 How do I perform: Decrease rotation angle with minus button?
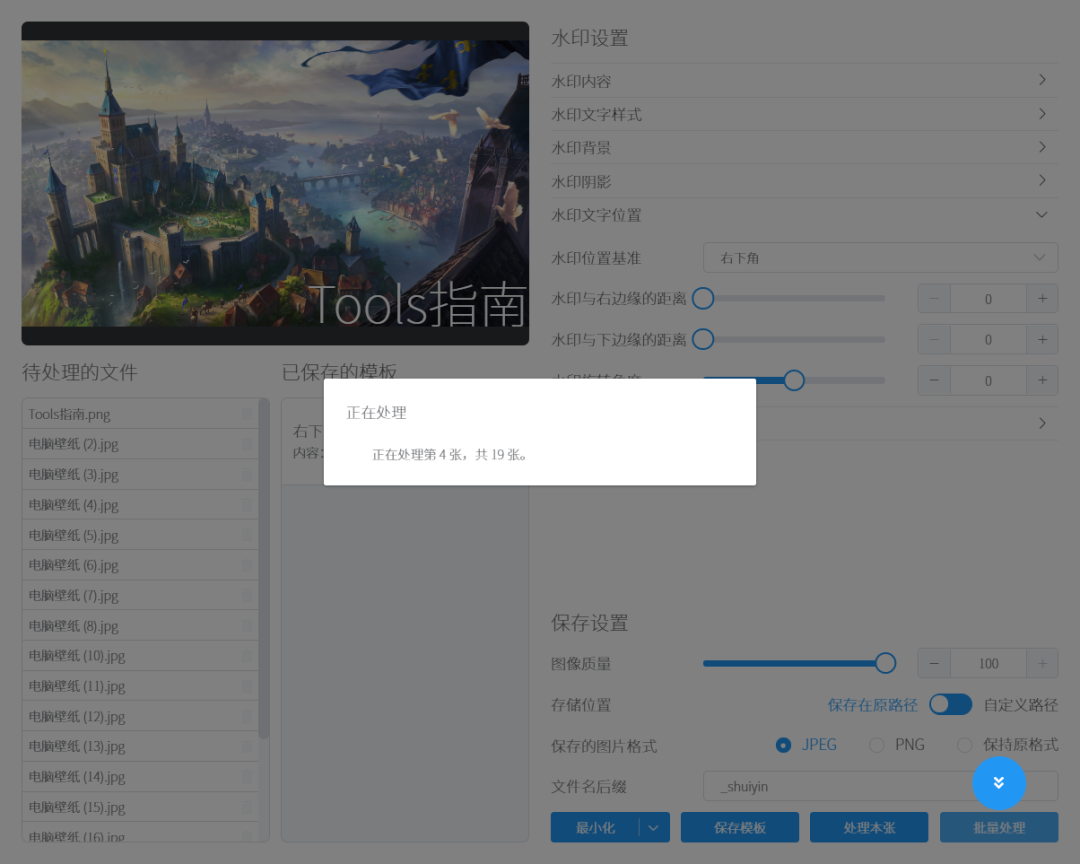click(x=934, y=380)
